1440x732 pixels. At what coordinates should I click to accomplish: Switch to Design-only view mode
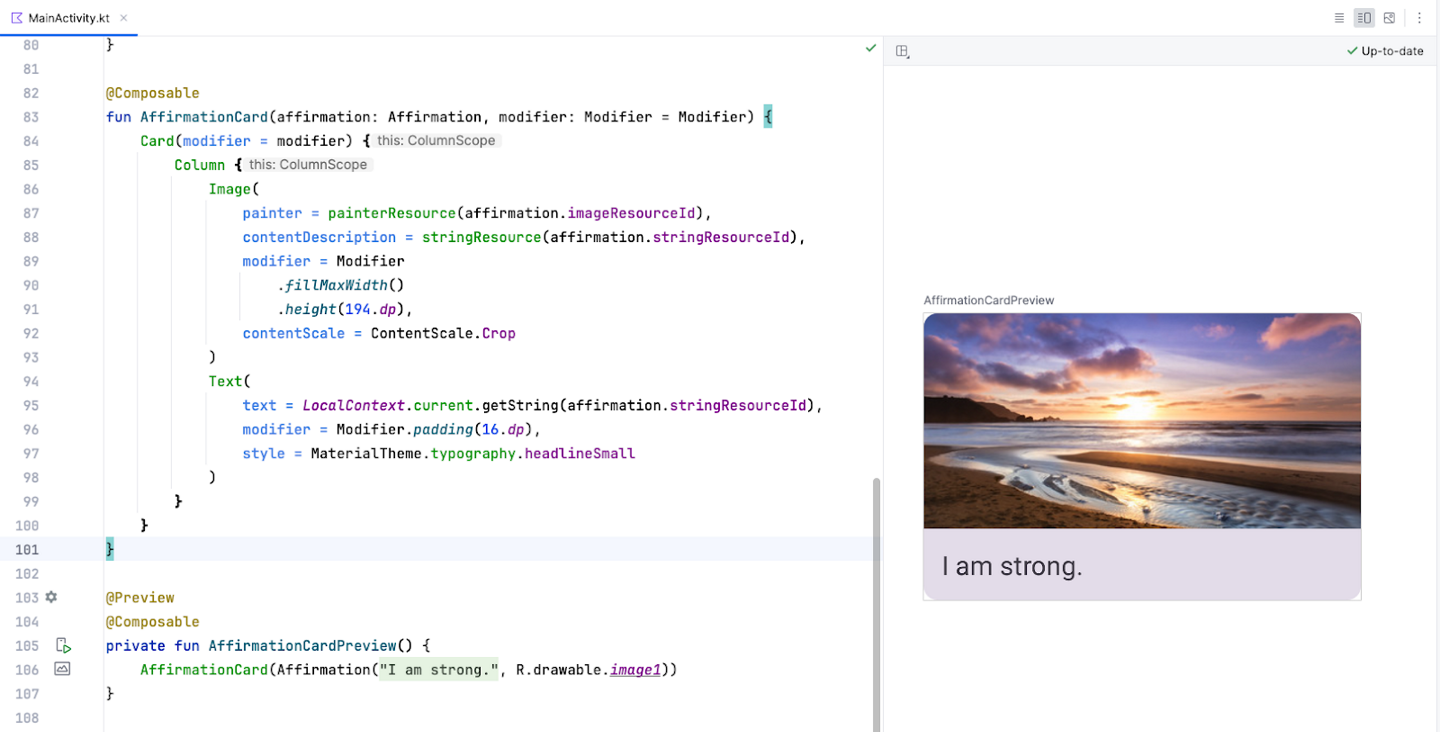[1389, 18]
